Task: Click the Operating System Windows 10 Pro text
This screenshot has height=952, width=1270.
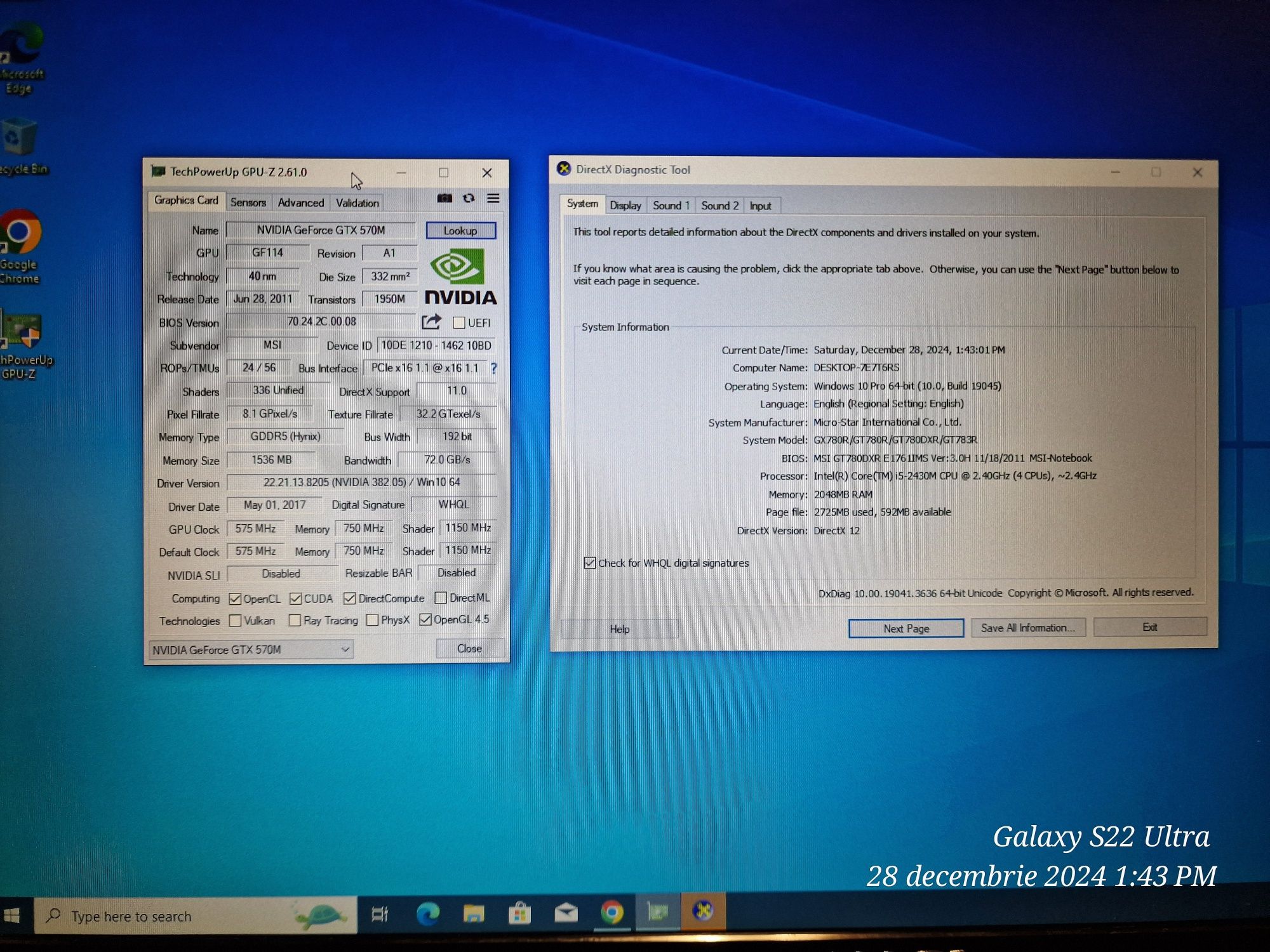Action: 907,386
